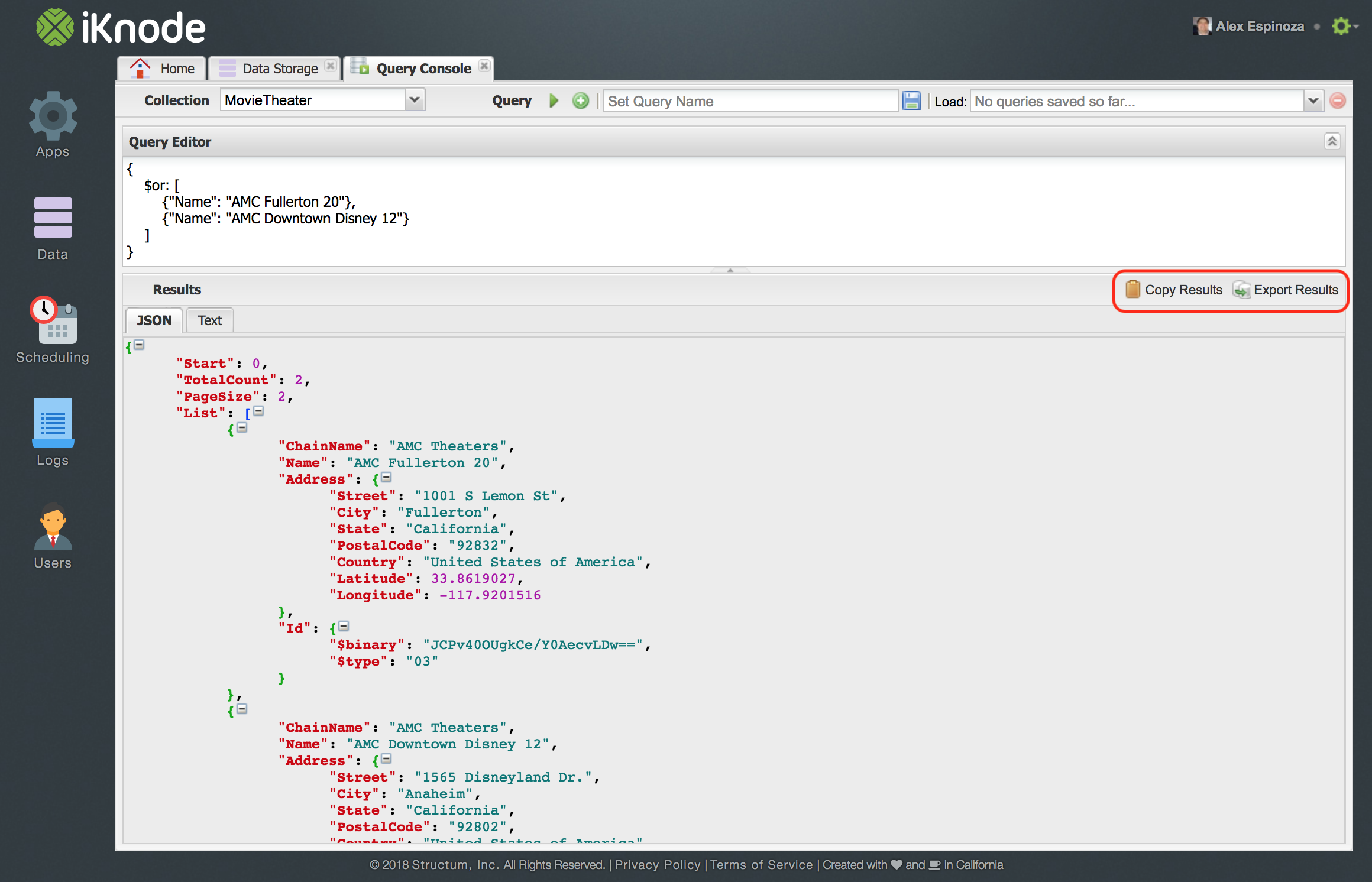
Task: Click the "AMC Downtown Disney 12" result name
Action: pyautogui.click(x=448, y=744)
